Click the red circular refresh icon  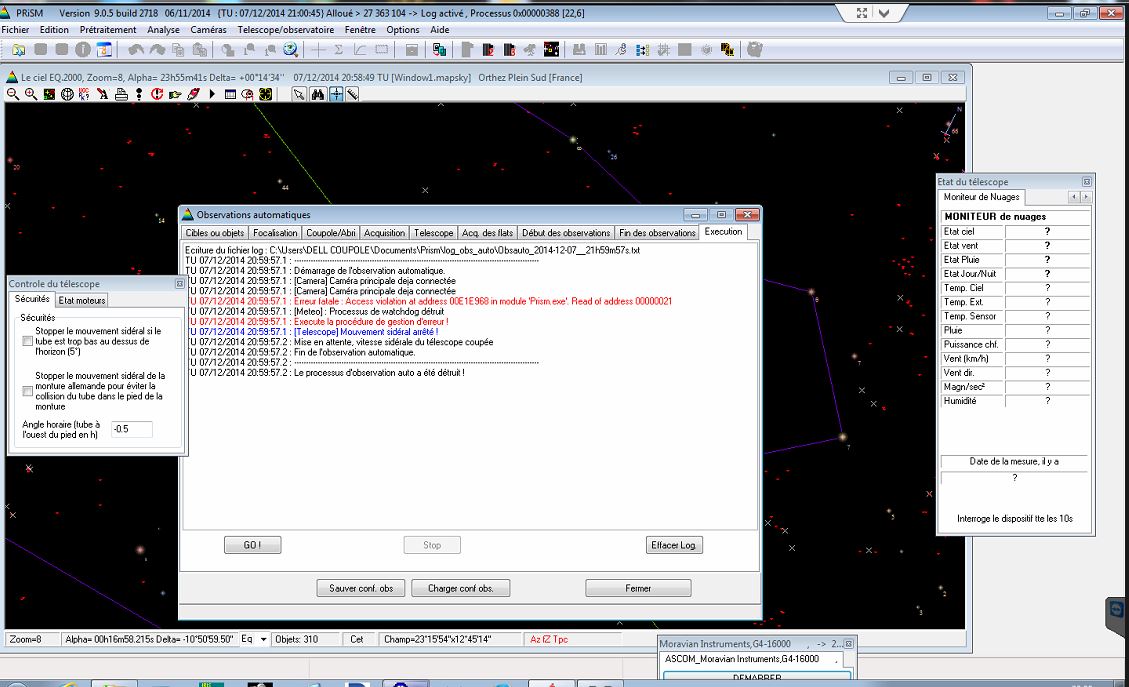[x=157, y=94]
